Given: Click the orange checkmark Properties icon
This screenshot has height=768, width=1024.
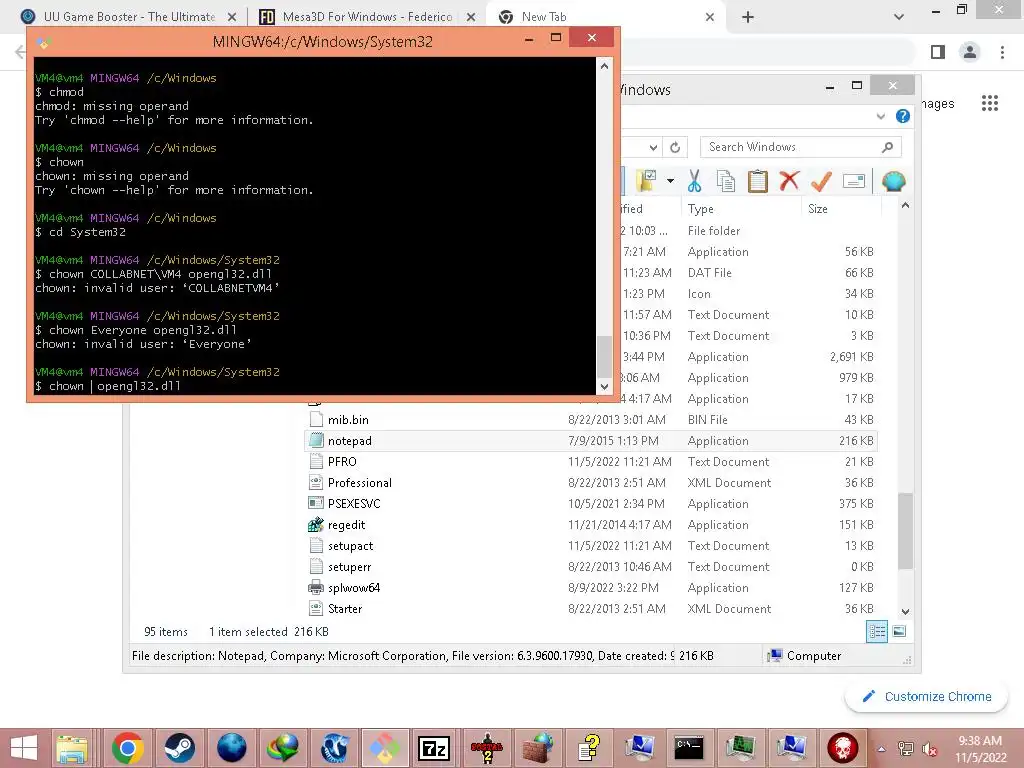Looking at the screenshot, I should click(822, 181).
